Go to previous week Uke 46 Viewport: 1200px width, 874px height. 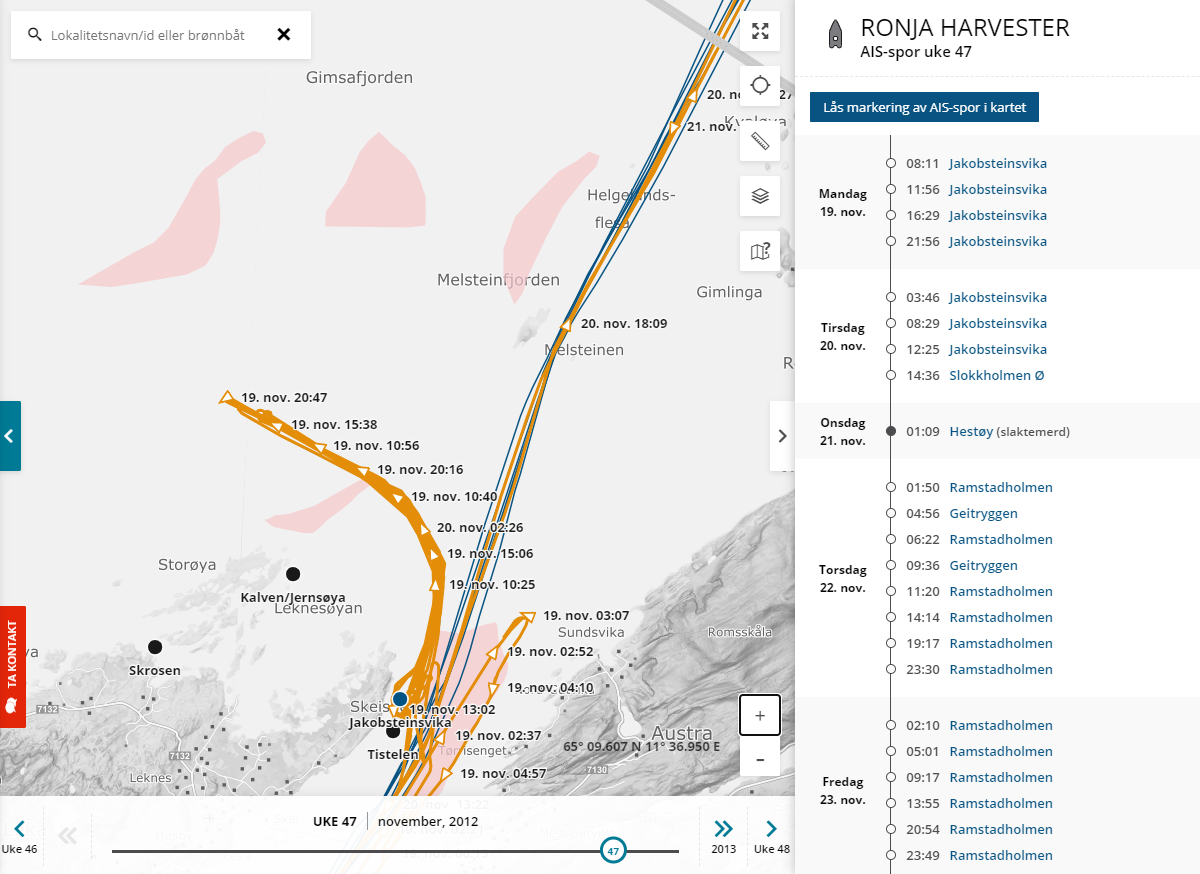pos(19,836)
